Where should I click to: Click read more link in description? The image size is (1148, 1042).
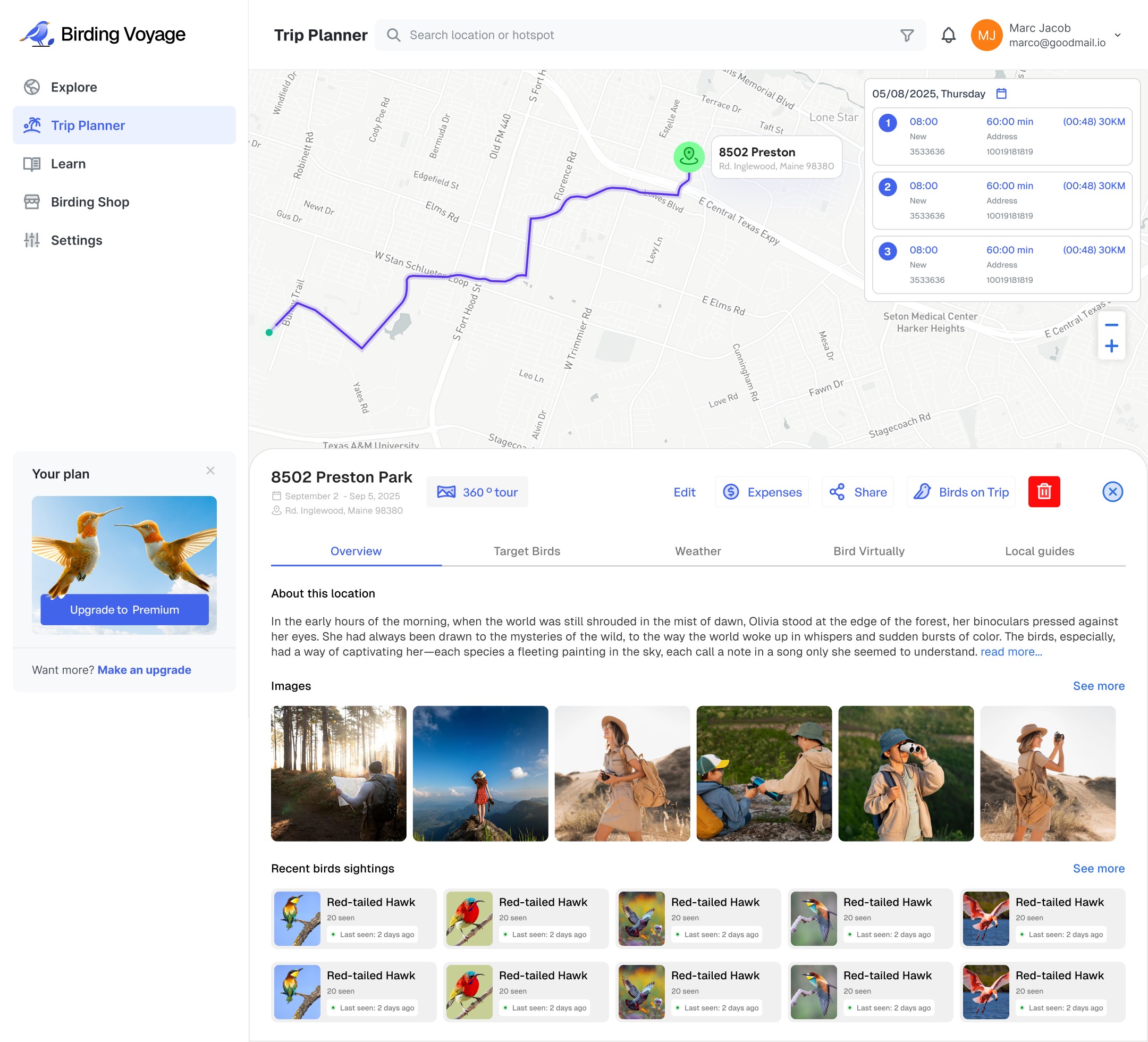1011,652
